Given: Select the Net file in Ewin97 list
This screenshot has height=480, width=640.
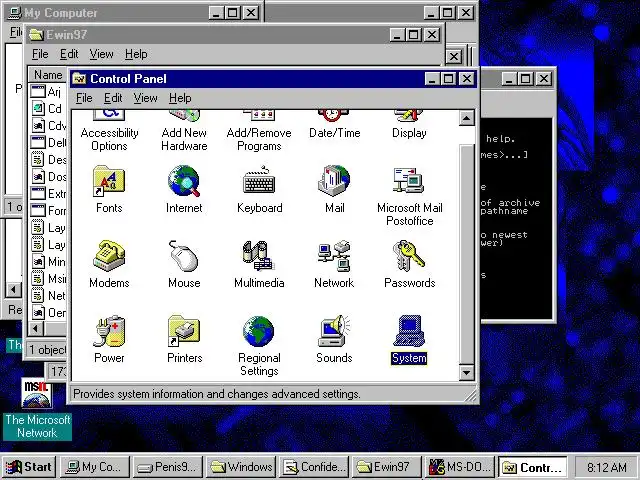Looking at the screenshot, I should pos(48,296).
